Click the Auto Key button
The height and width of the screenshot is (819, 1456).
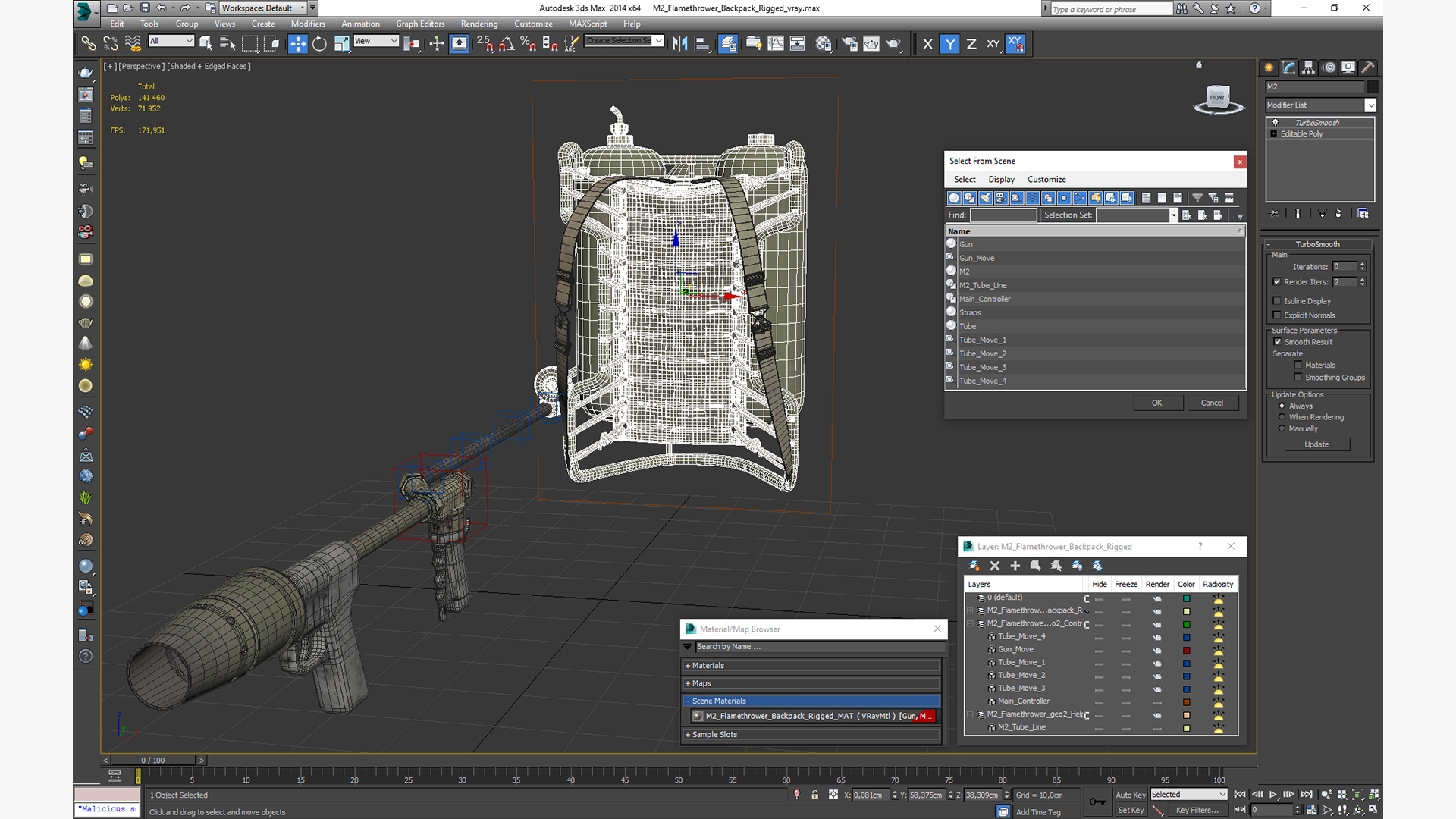click(1130, 795)
